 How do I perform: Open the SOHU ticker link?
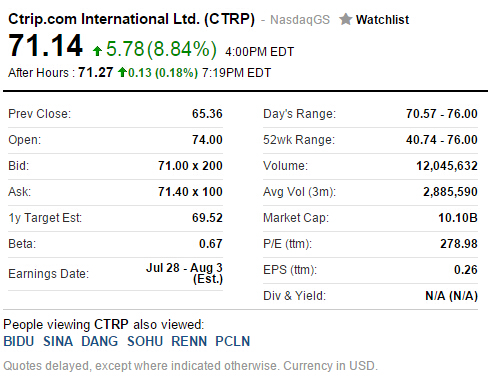[145, 341]
